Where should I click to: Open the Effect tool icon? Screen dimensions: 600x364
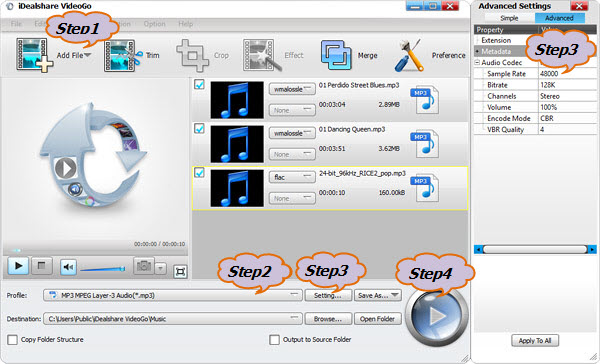pos(262,55)
